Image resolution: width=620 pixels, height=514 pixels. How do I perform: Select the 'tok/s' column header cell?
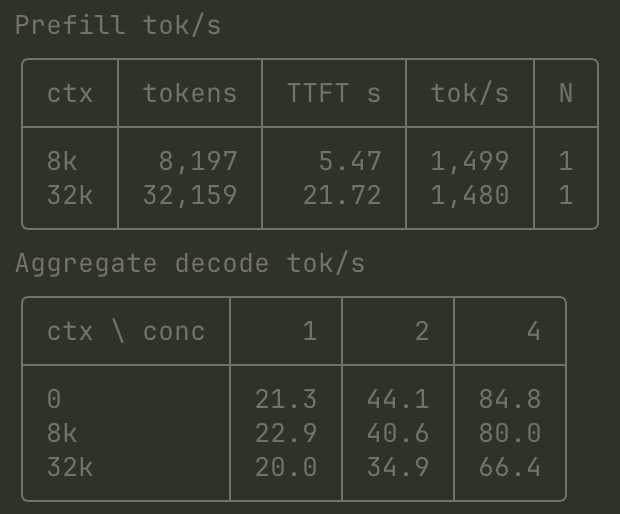coord(470,94)
